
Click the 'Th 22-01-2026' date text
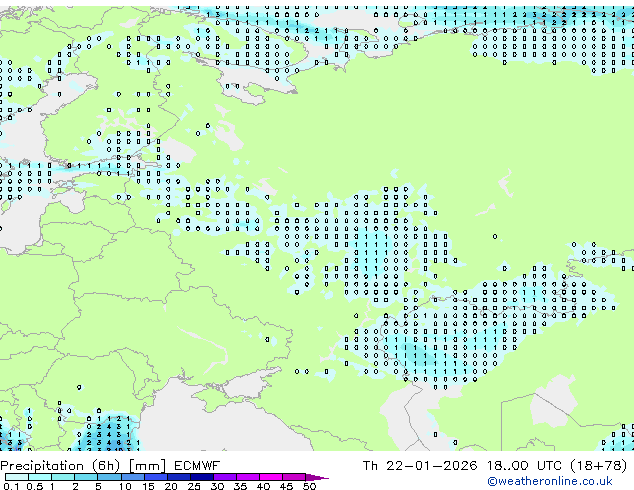click(420, 466)
